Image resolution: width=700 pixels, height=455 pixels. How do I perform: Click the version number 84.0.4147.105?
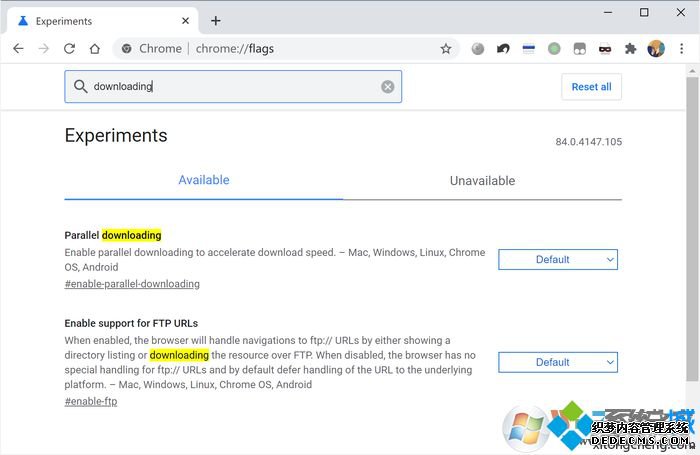tap(588, 142)
